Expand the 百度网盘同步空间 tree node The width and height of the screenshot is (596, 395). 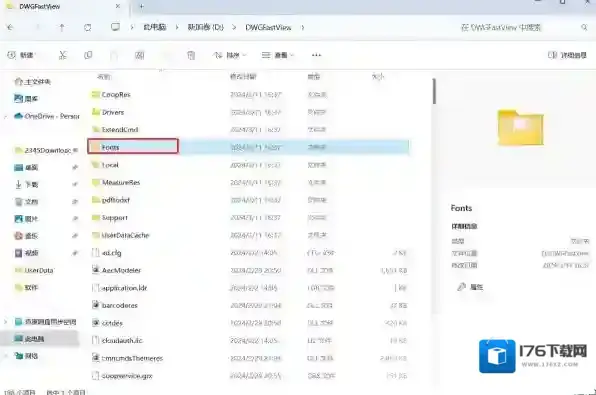pos(6,322)
